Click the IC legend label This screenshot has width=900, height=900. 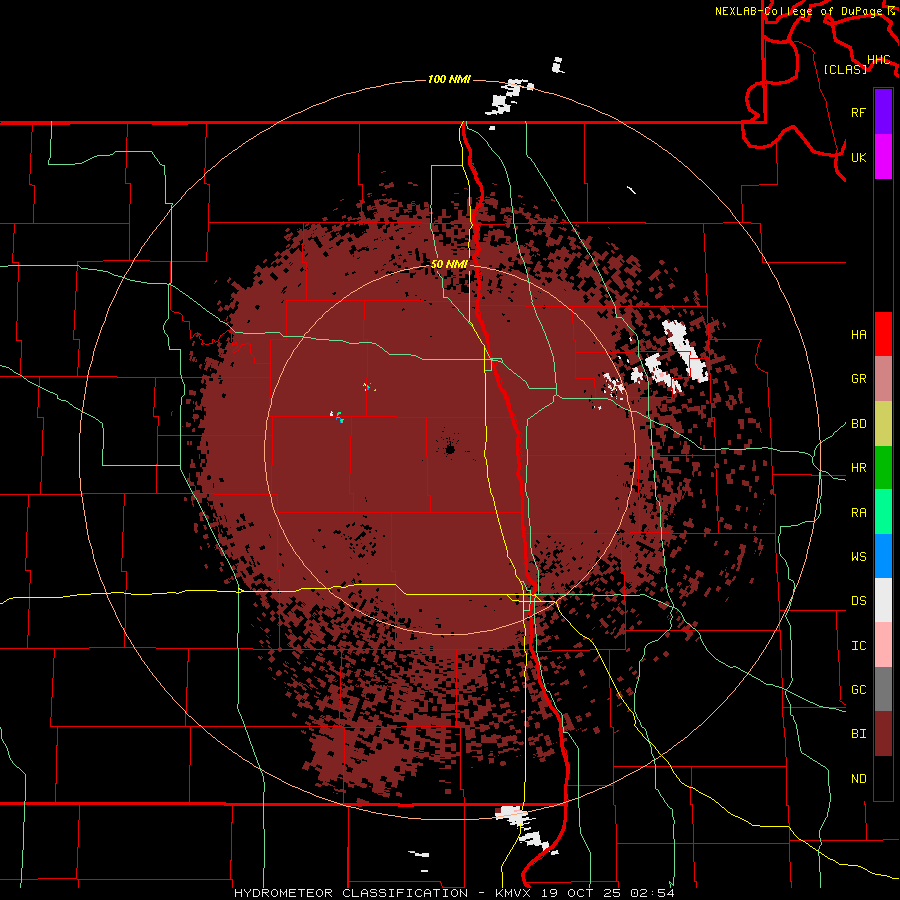[x=858, y=646]
